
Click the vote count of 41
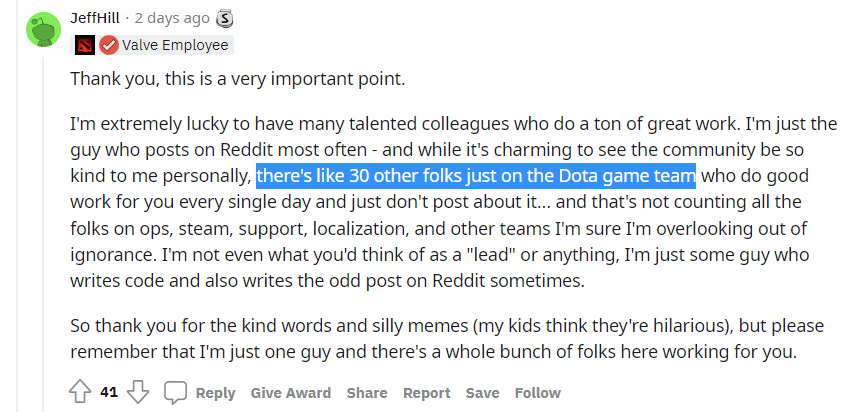tap(109, 392)
